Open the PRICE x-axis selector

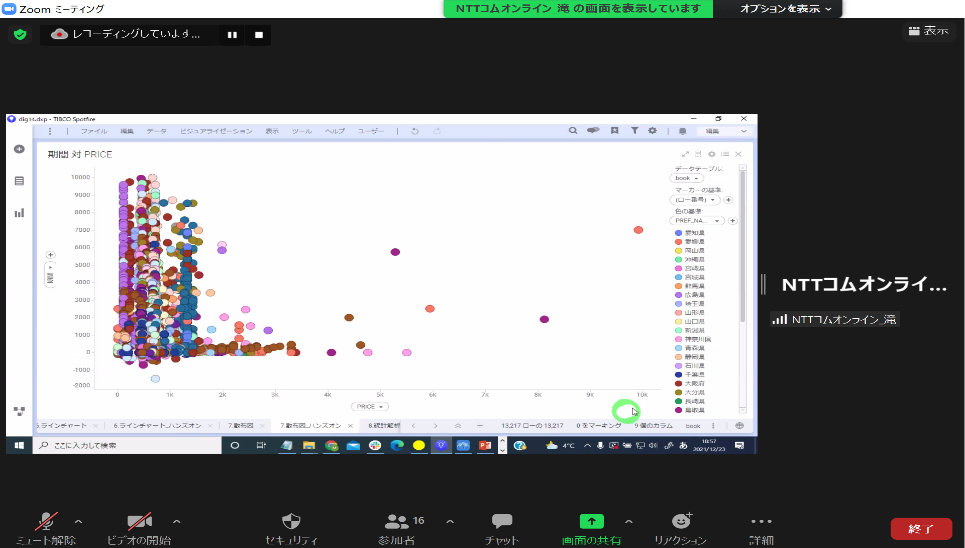(370, 406)
